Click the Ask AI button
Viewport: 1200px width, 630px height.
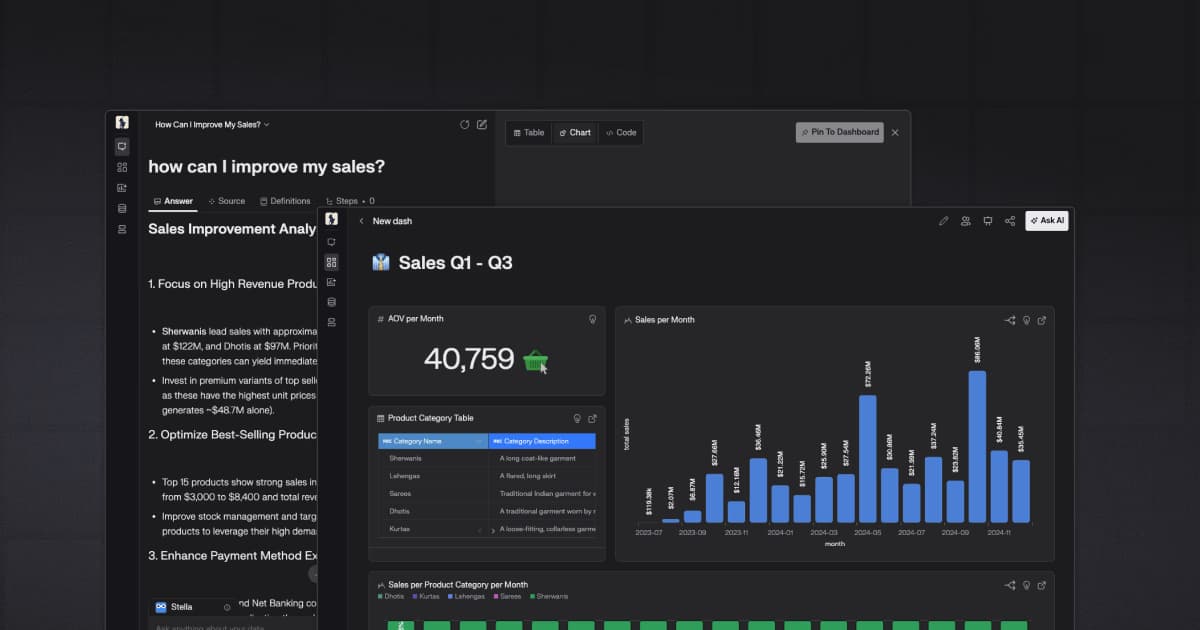[x=1046, y=221]
